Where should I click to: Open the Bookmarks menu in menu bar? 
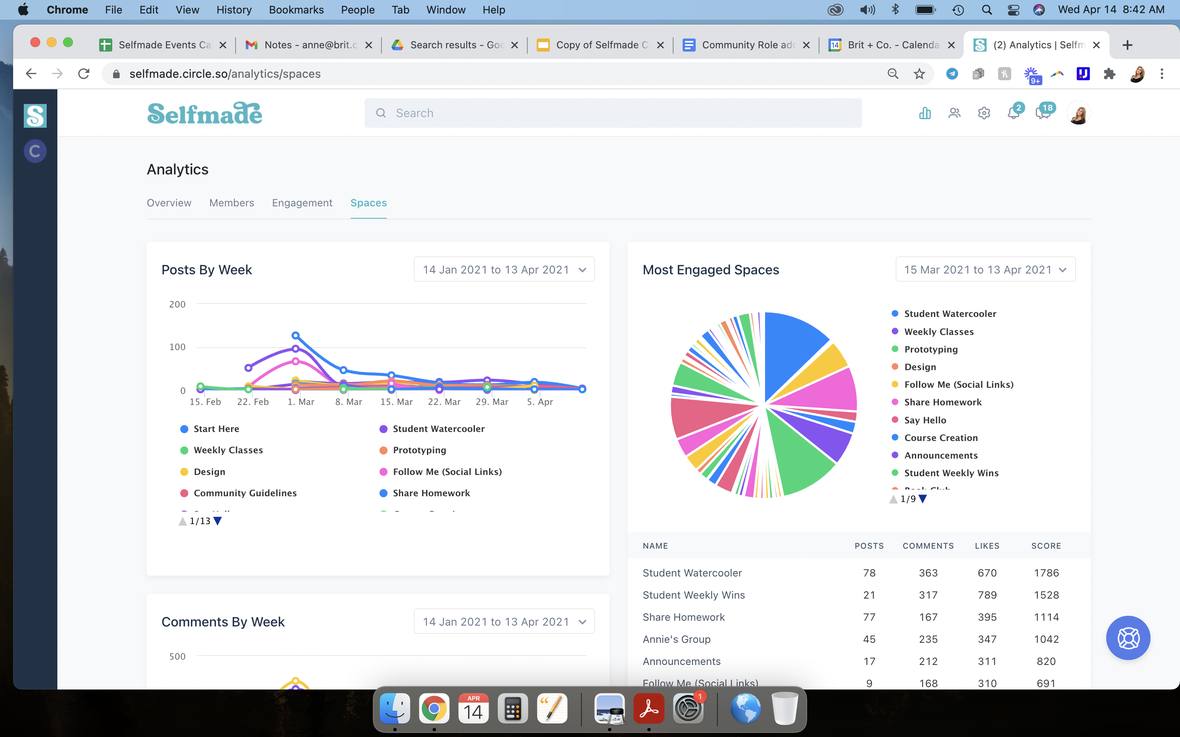[296, 10]
